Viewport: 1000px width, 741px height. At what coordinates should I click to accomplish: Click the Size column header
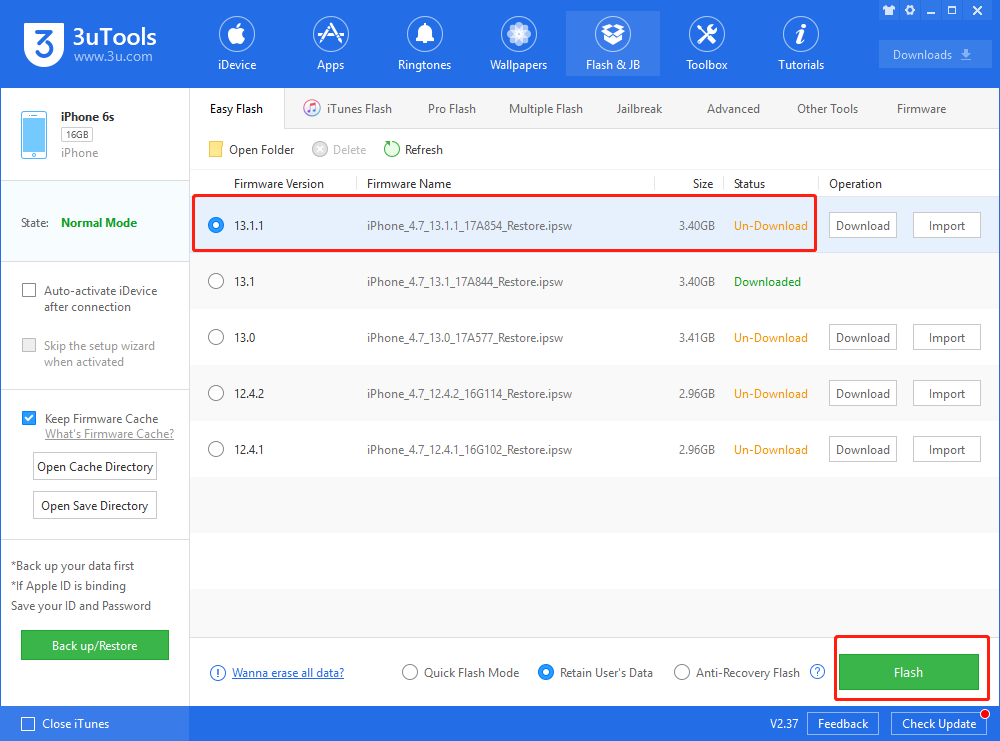[x=703, y=184]
